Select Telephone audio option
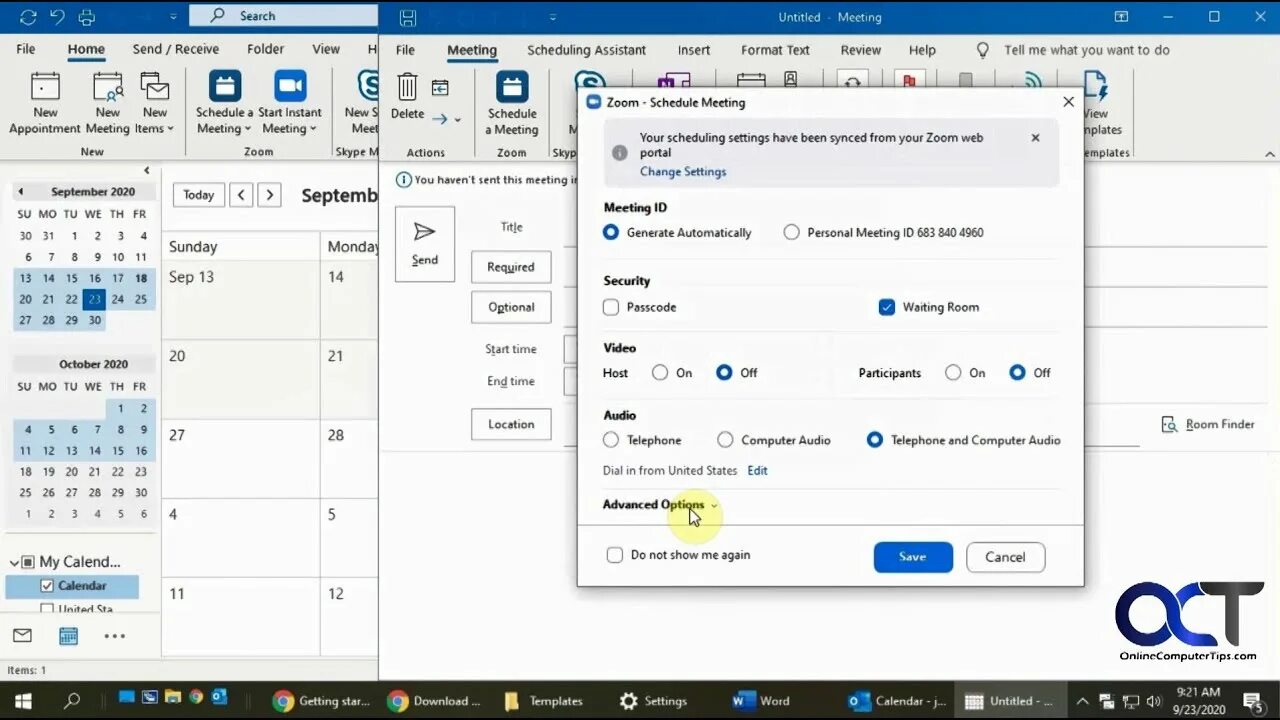1280x720 pixels. click(x=611, y=440)
